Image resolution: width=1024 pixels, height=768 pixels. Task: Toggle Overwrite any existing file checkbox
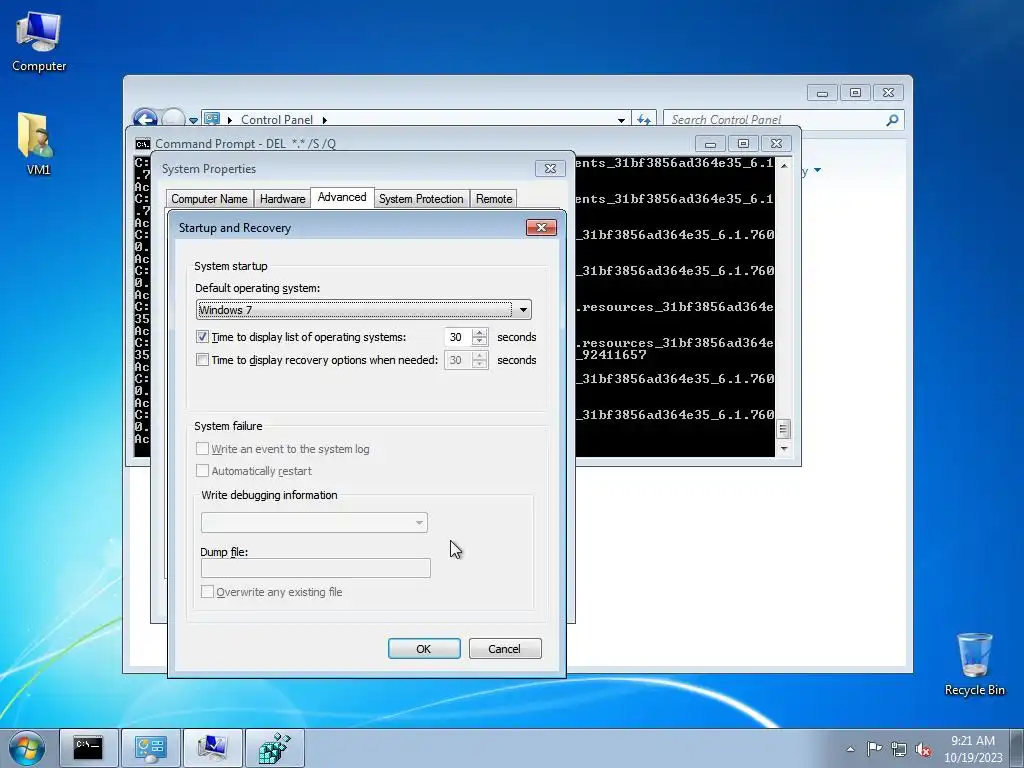[x=207, y=592]
